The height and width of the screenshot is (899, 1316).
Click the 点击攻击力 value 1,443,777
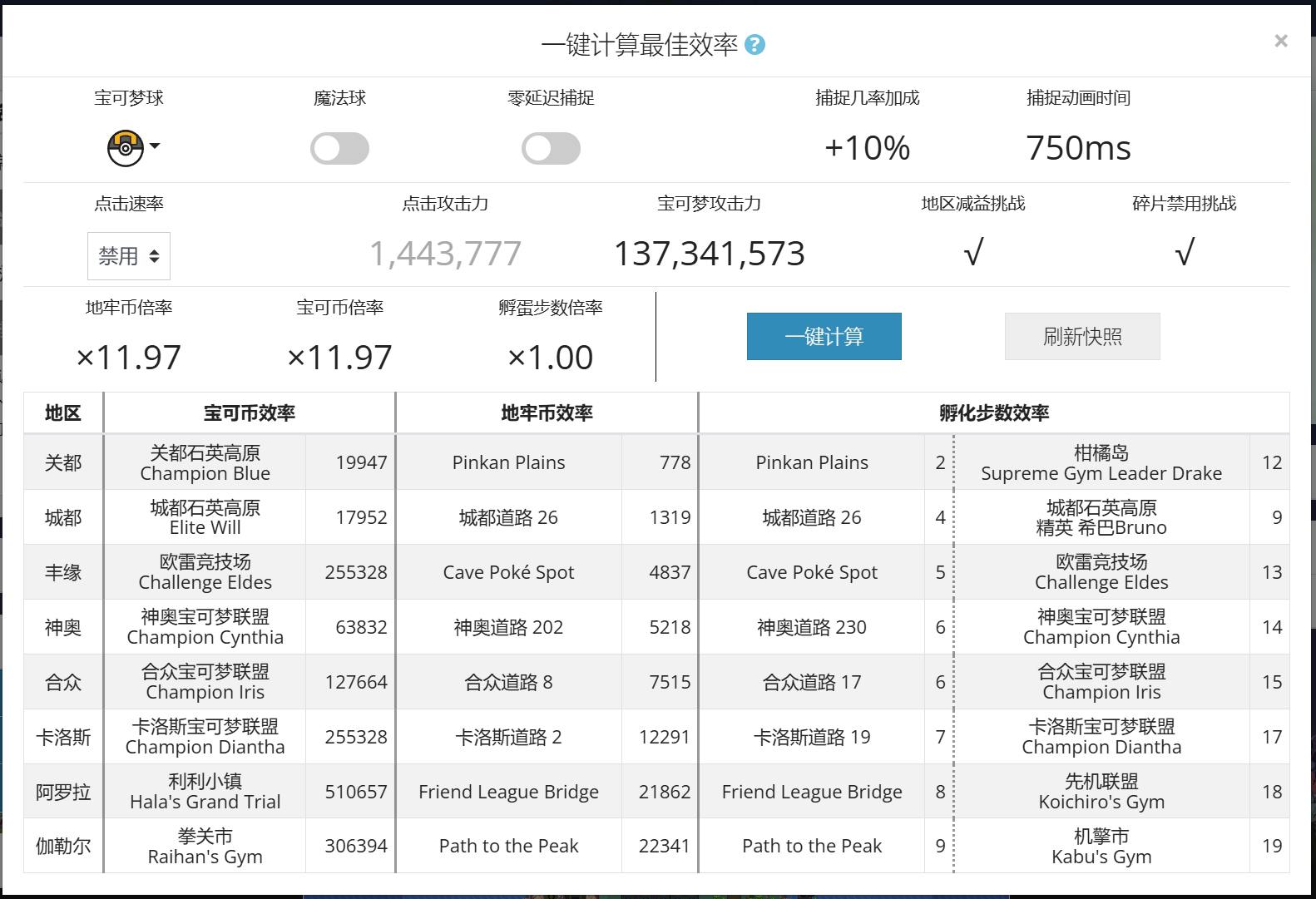tap(445, 254)
